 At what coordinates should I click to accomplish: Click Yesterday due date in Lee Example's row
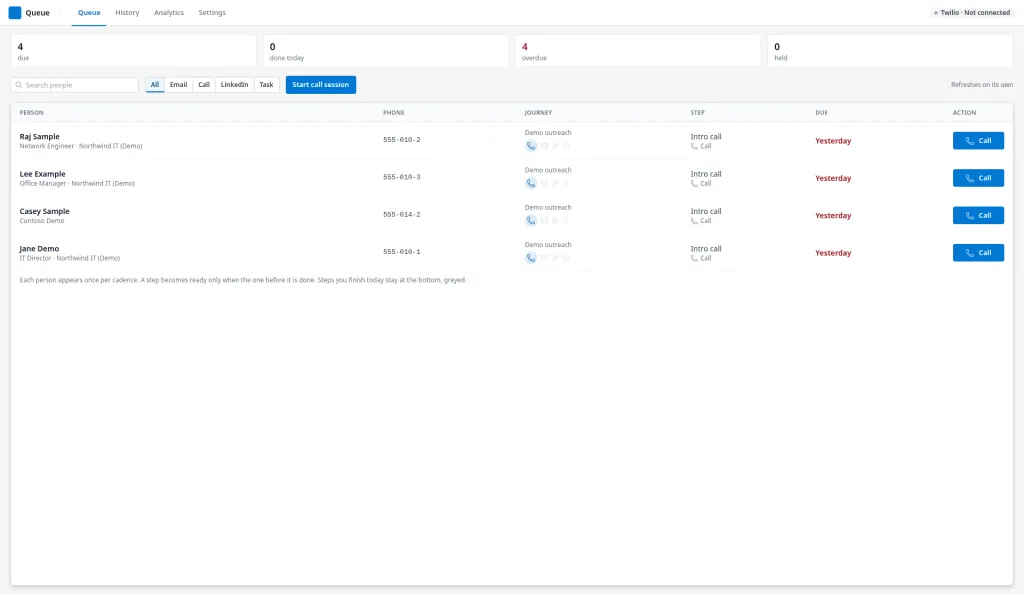(x=833, y=178)
